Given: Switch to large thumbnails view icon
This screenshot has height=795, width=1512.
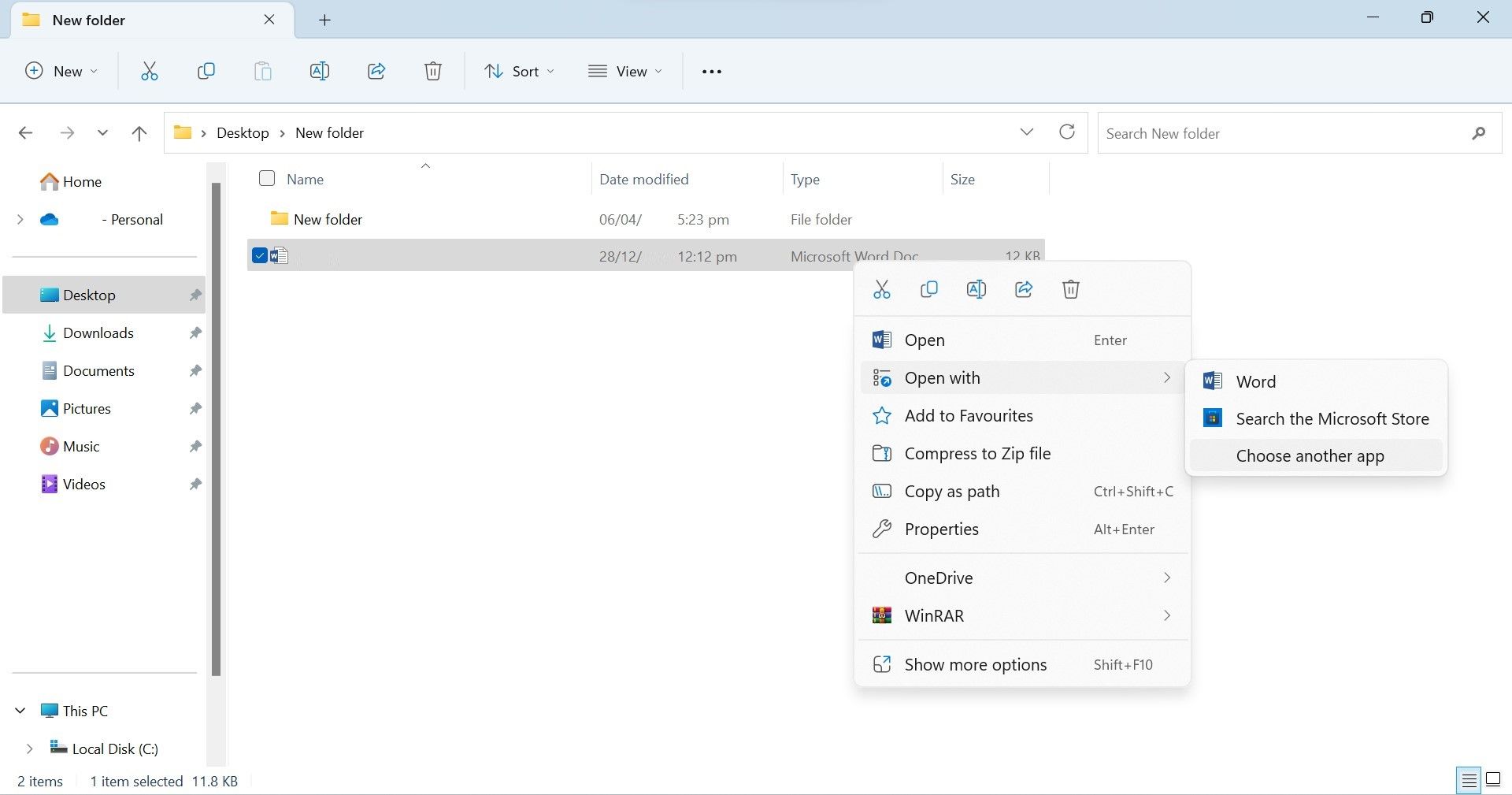Looking at the screenshot, I should (x=1493, y=780).
